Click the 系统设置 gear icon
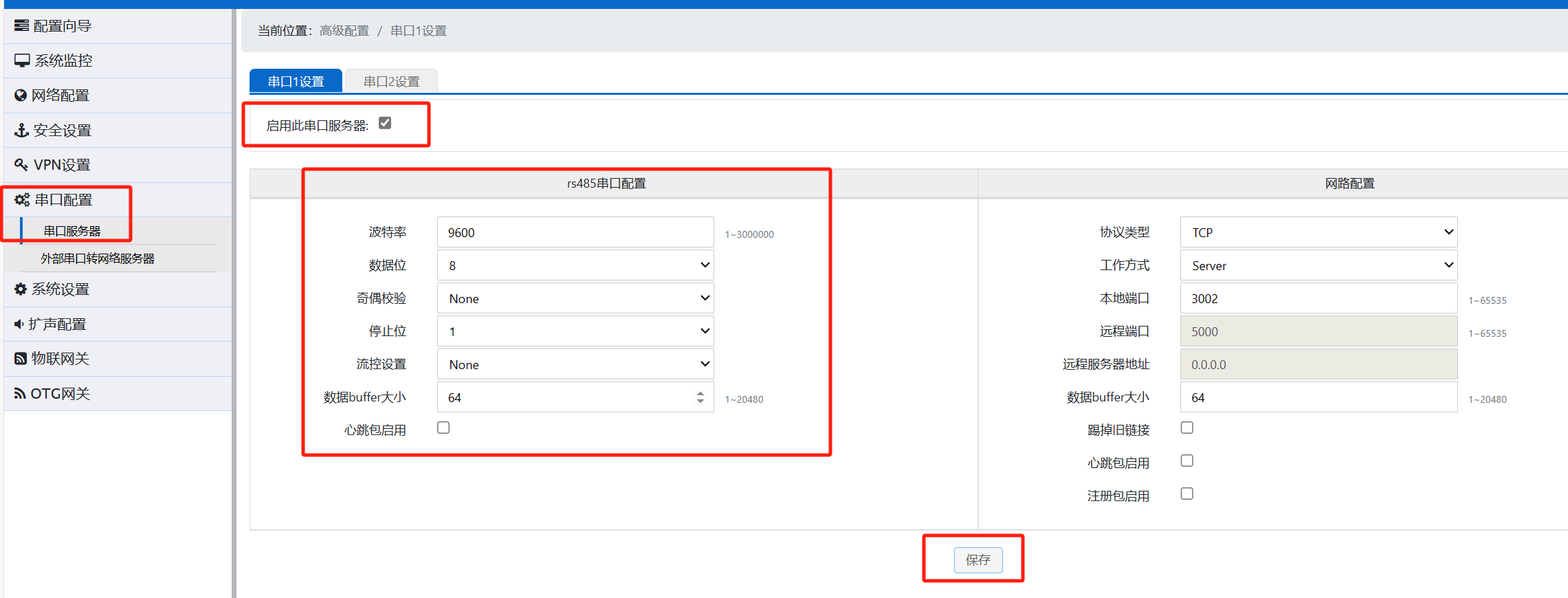This screenshot has height=598, width=1568. pyautogui.click(x=21, y=289)
